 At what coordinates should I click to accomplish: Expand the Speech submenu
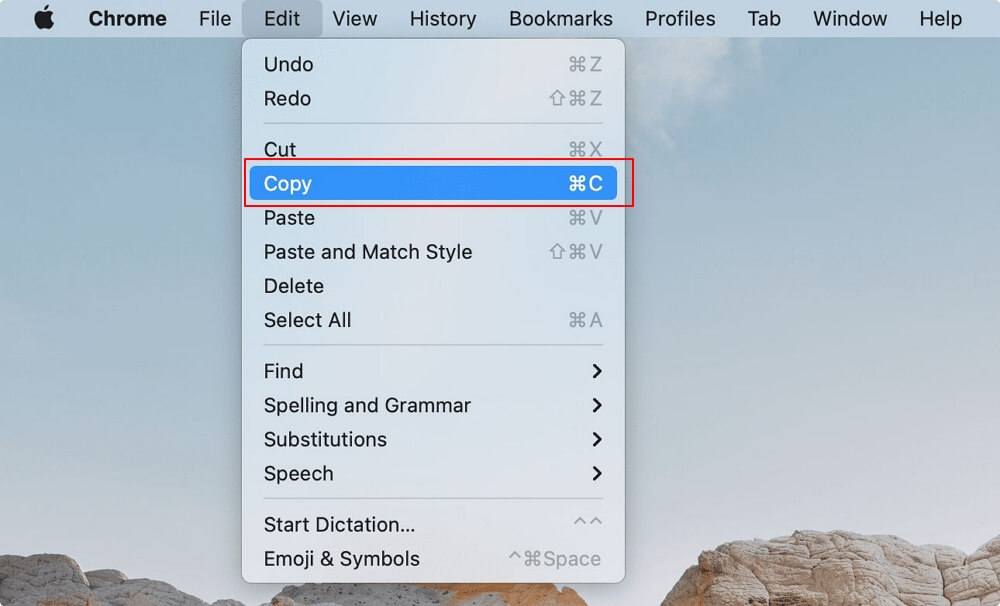(298, 473)
